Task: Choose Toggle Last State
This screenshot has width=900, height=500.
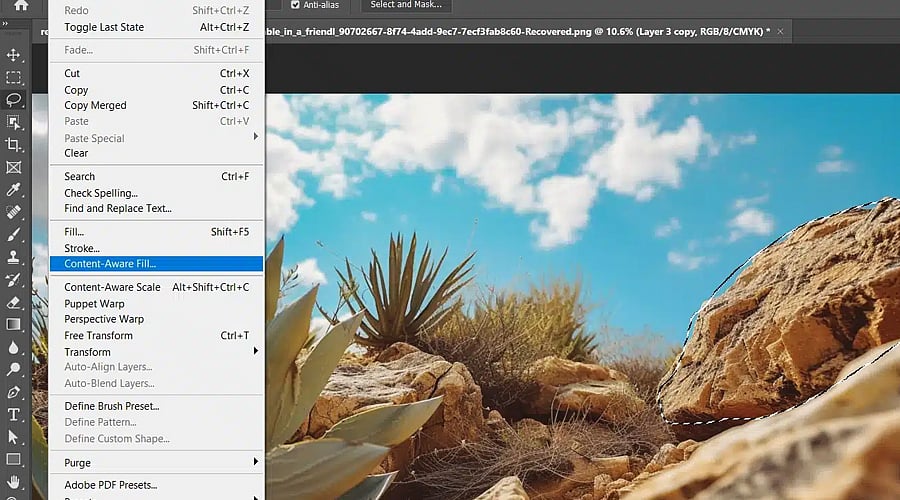Action: point(156,27)
